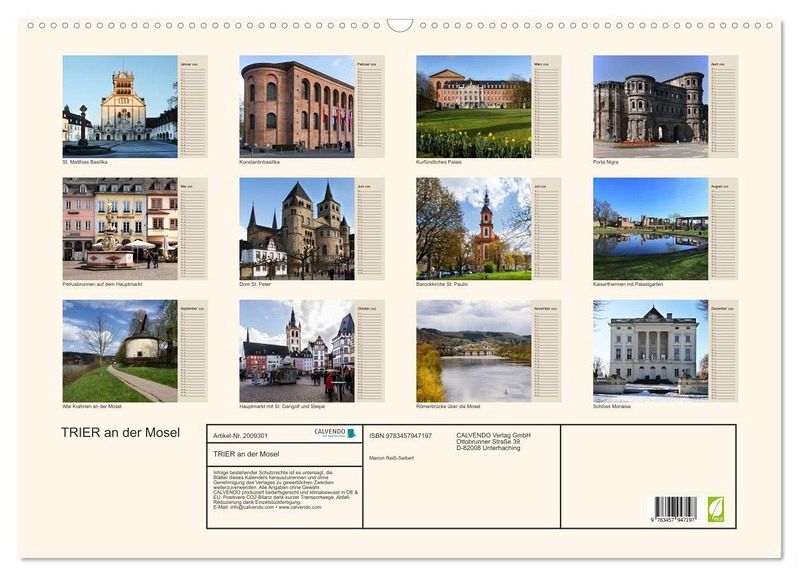The width and height of the screenshot is (800, 577).
Task: Select the Konstantinbasilika image
Action: 297,106
